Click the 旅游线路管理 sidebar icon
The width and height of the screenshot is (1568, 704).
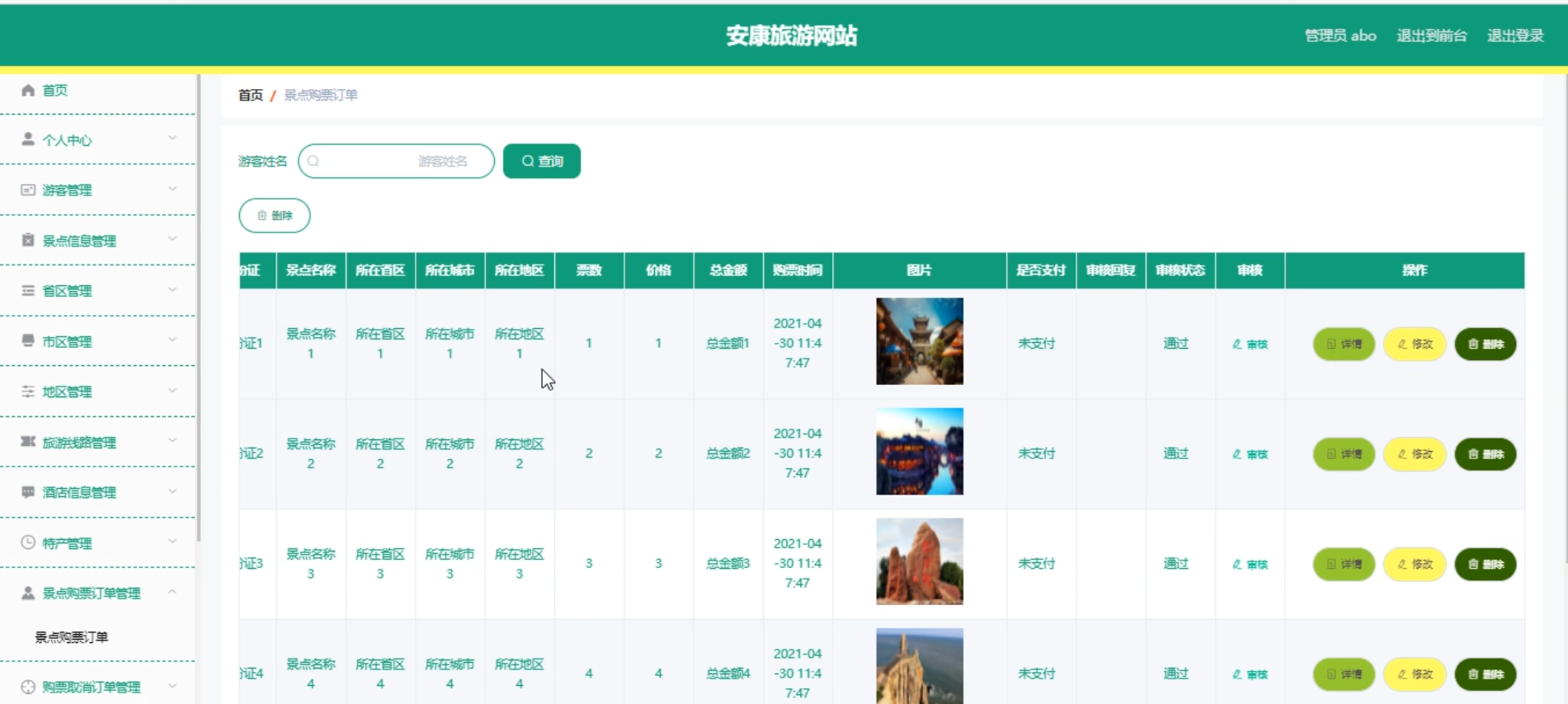pos(28,442)
